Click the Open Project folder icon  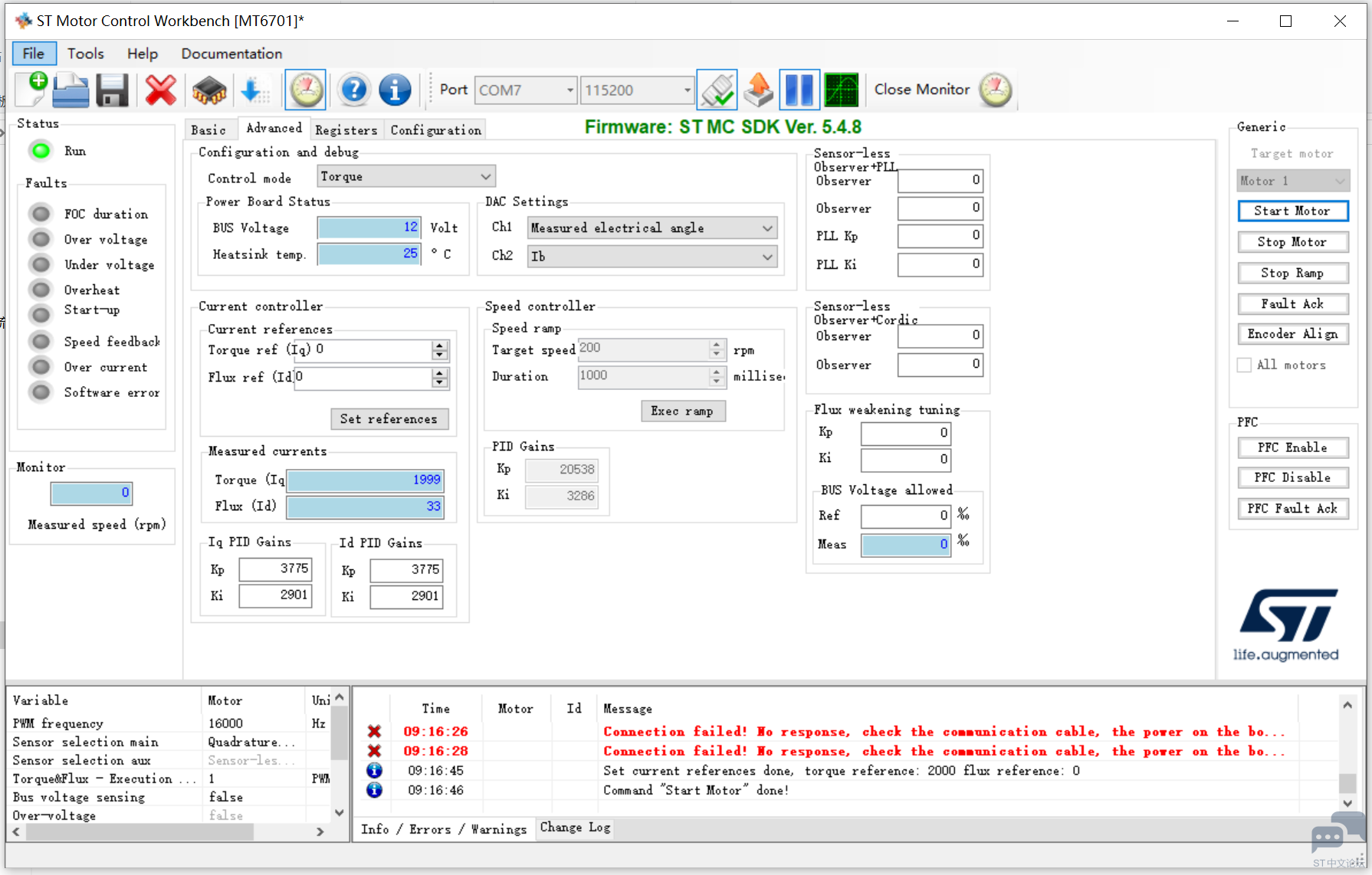click(71, 90)
